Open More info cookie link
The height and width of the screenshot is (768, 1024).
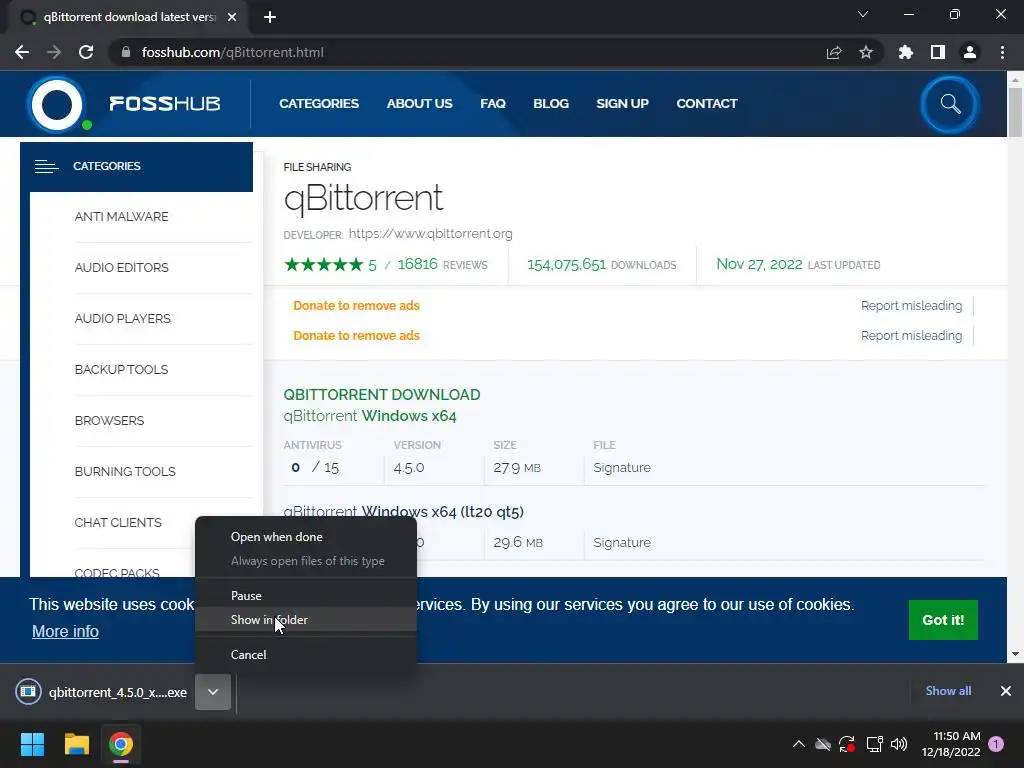(x=65, y=632)
